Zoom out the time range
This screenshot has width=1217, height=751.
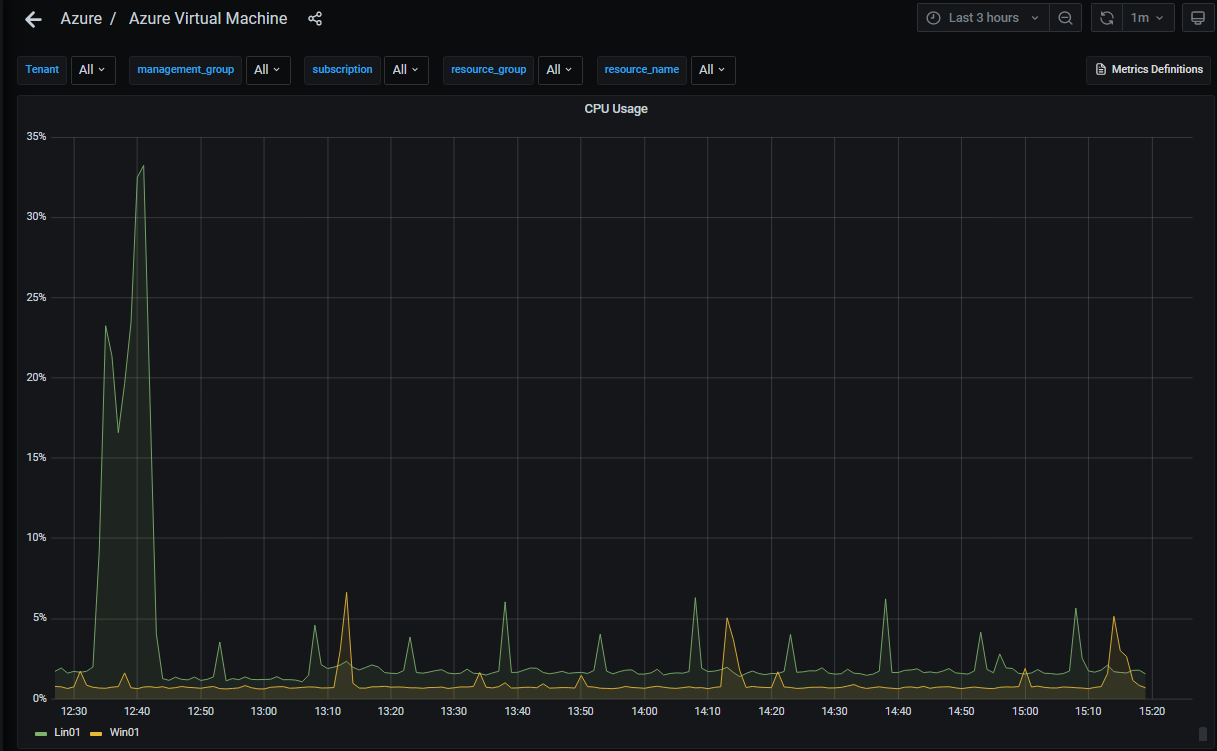(1065, 17)
